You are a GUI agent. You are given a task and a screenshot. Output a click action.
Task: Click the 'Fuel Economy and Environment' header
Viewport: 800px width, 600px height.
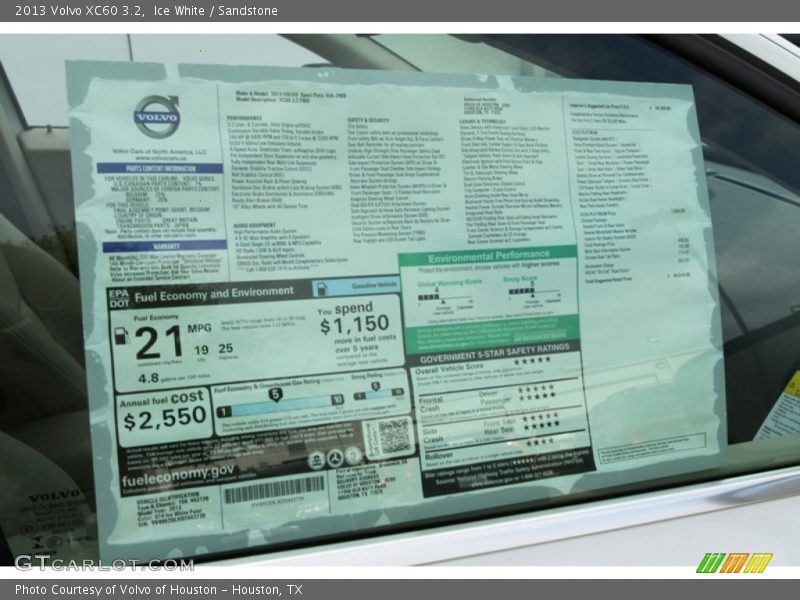[x=214, y=294]
